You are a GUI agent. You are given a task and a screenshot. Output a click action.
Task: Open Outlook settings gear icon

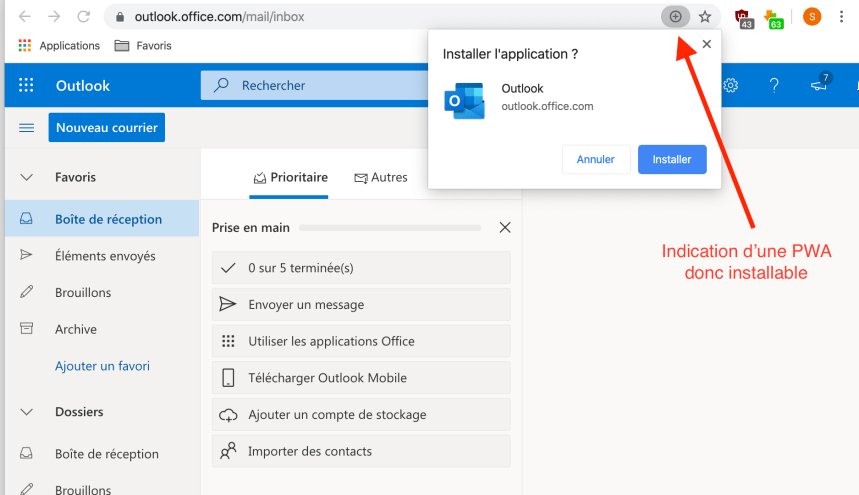(731, 86)
